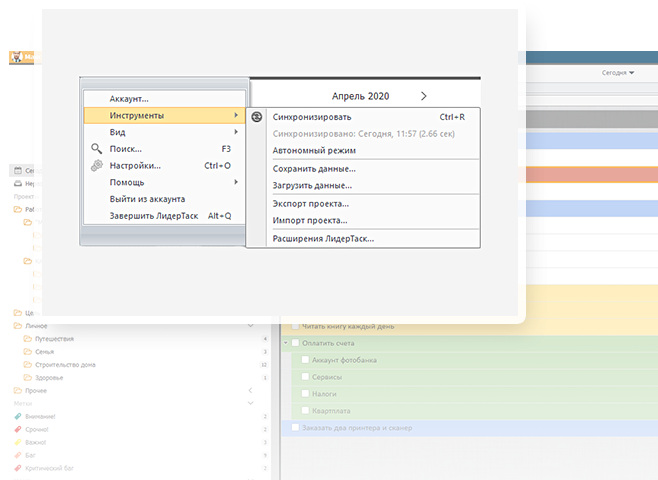The height and width of the screenshot is (480, 658).
Task: Choose Выйти из аккаунта
Action: 164,199
